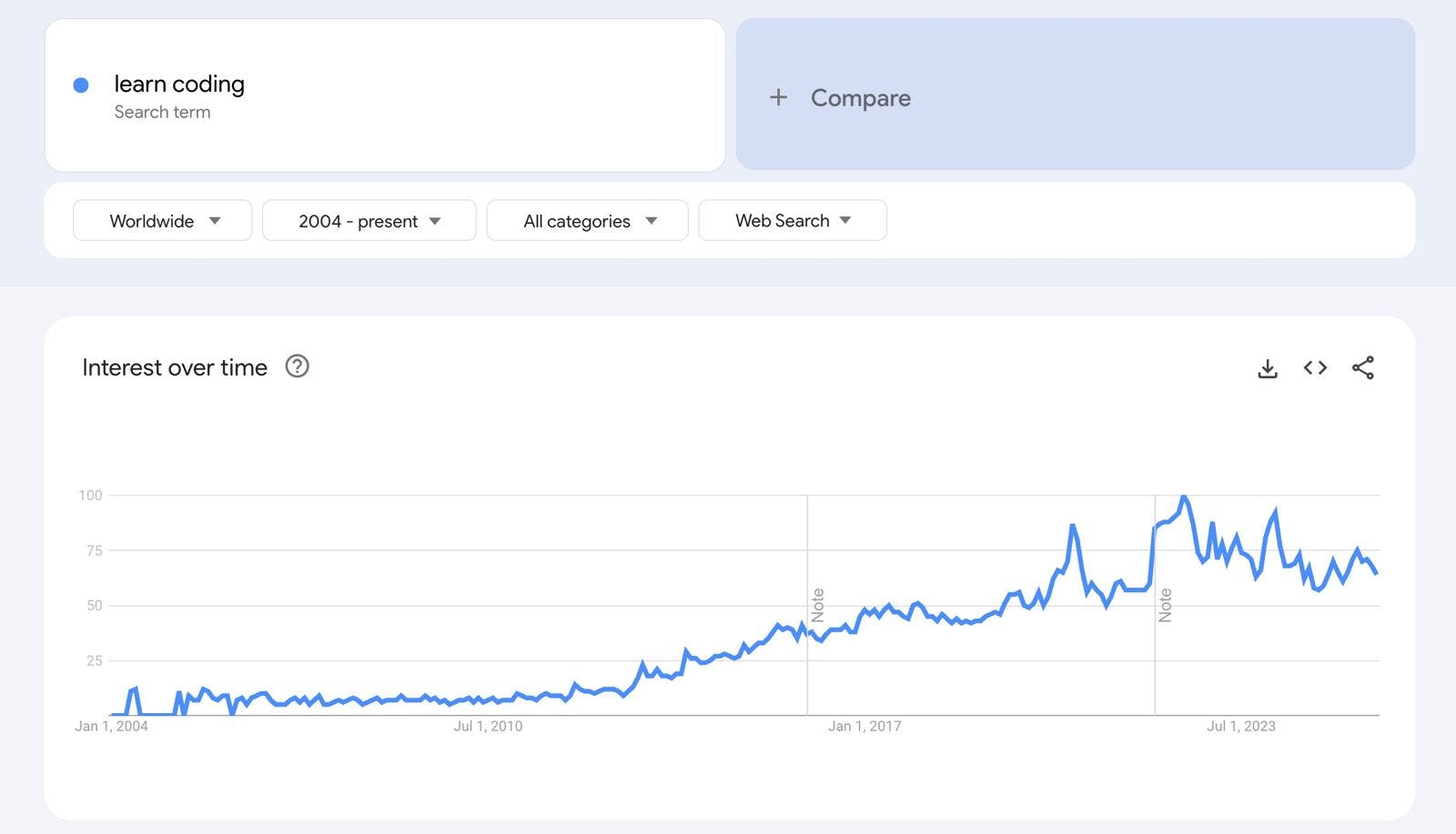Screen dimensions: 1456x834
Task: Share the interest over time chart
Action: [x=1362, y=367]
